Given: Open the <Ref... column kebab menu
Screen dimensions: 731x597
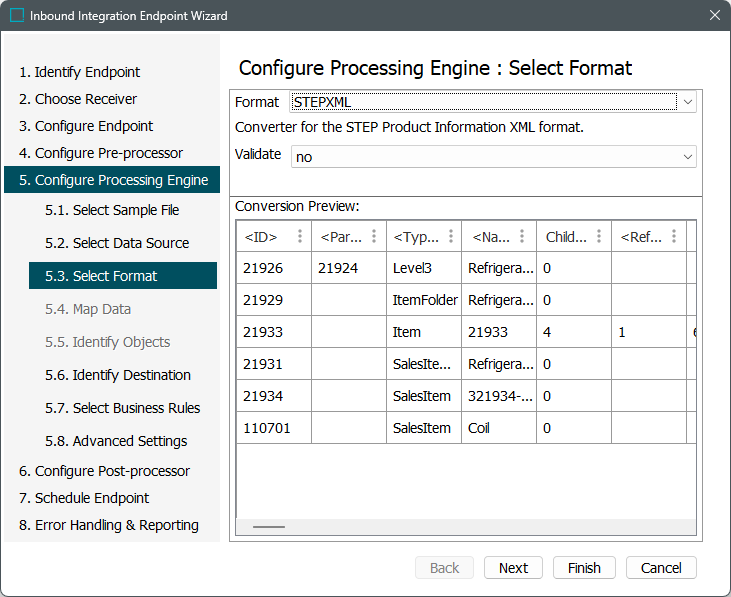Looking at the screenshot, I should pos(673,237).
